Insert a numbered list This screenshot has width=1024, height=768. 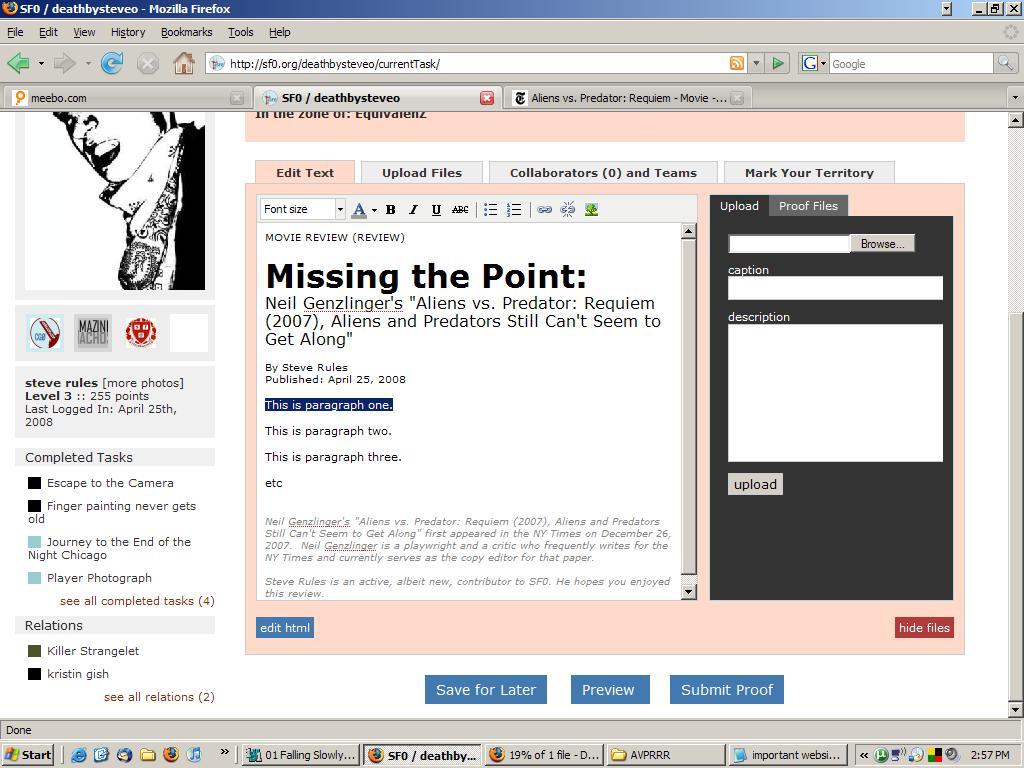point(514,210)
